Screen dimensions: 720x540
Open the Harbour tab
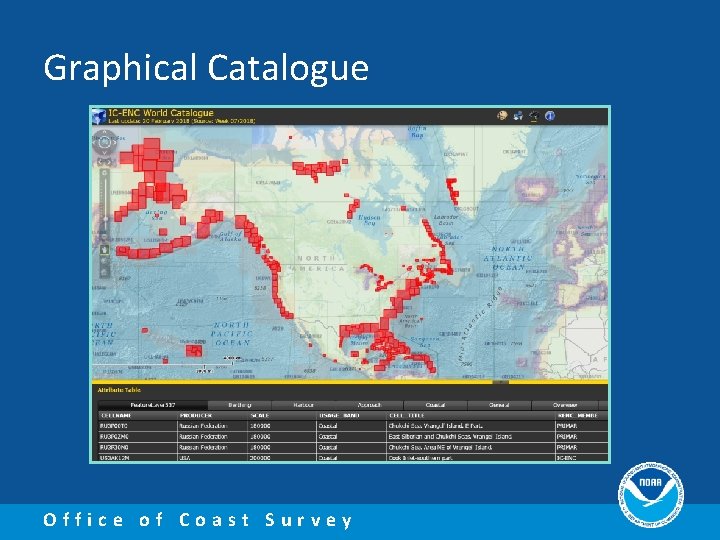click(x=304, y=405)
